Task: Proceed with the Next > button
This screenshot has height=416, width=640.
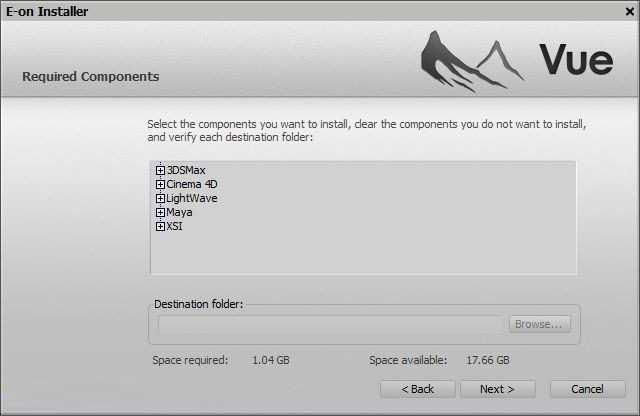Action: click(x=498, y=389)
